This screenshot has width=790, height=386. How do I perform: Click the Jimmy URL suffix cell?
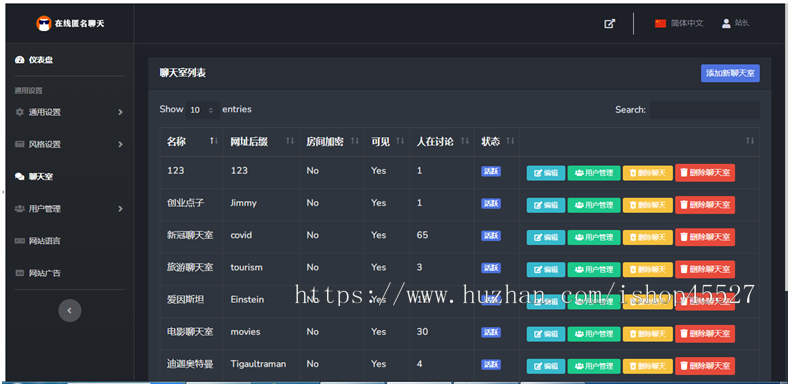point(243,203)
